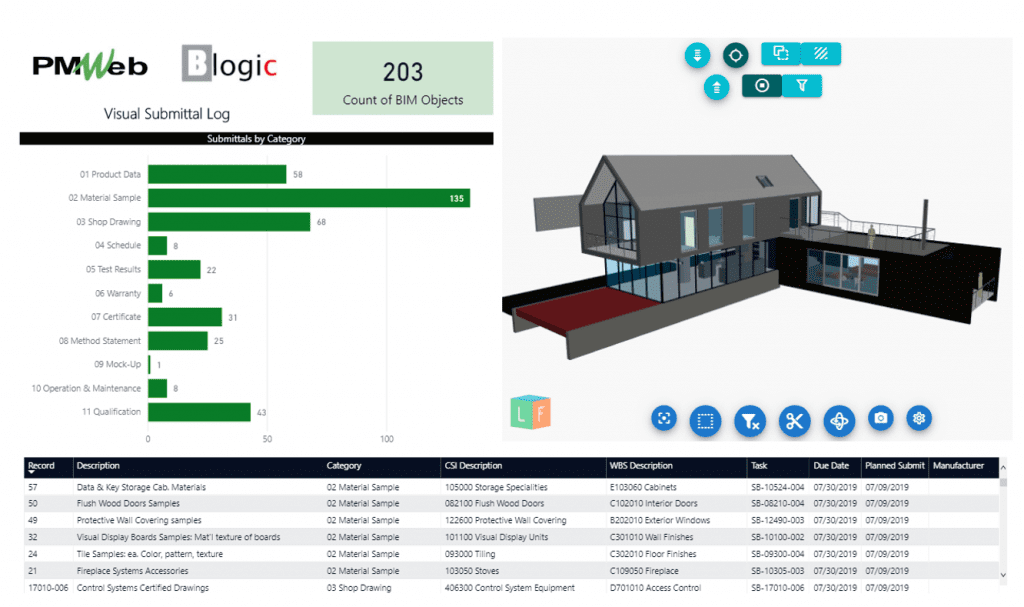This screenshot has width=1024, height=607.
Task: Click 'Visual Display Boards Samples' description cell
Action: (x=178, y=538)
